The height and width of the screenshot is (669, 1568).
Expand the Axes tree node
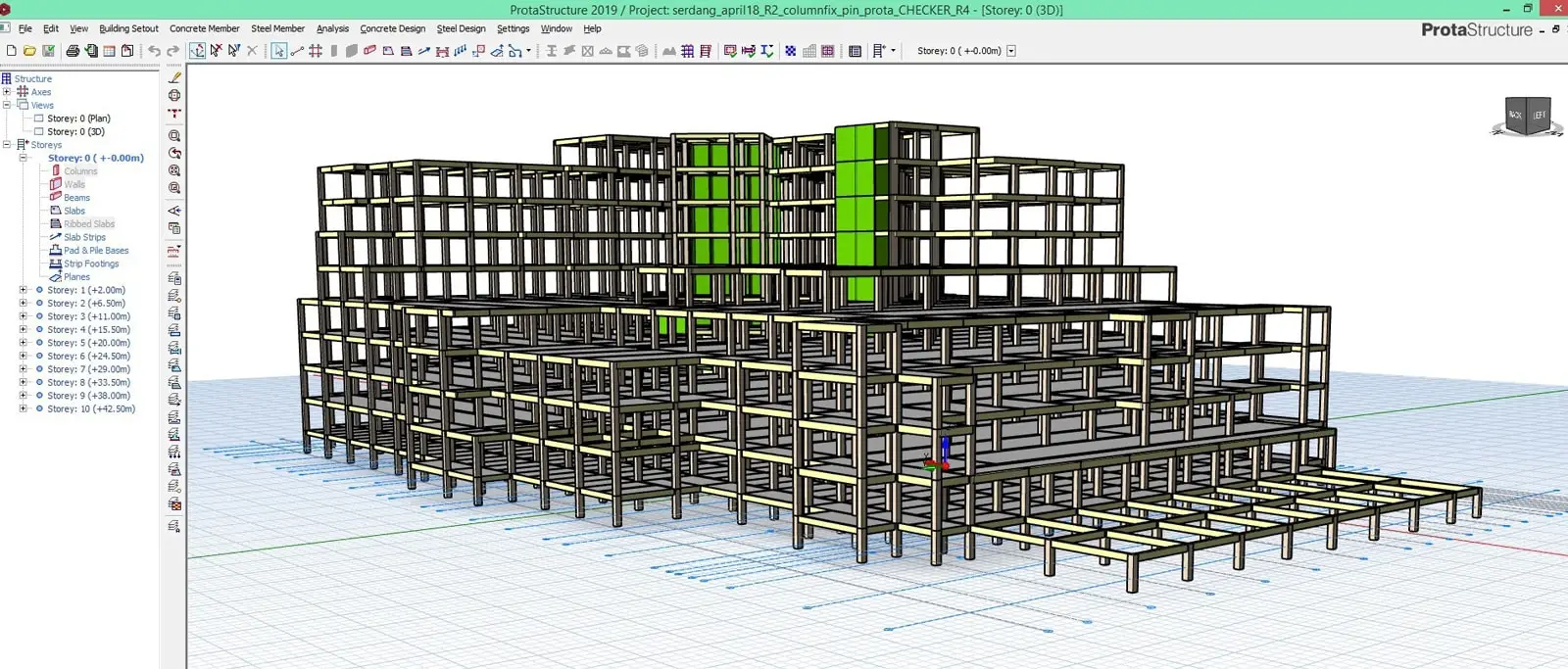pyautogui.click(x=7, y=92)
